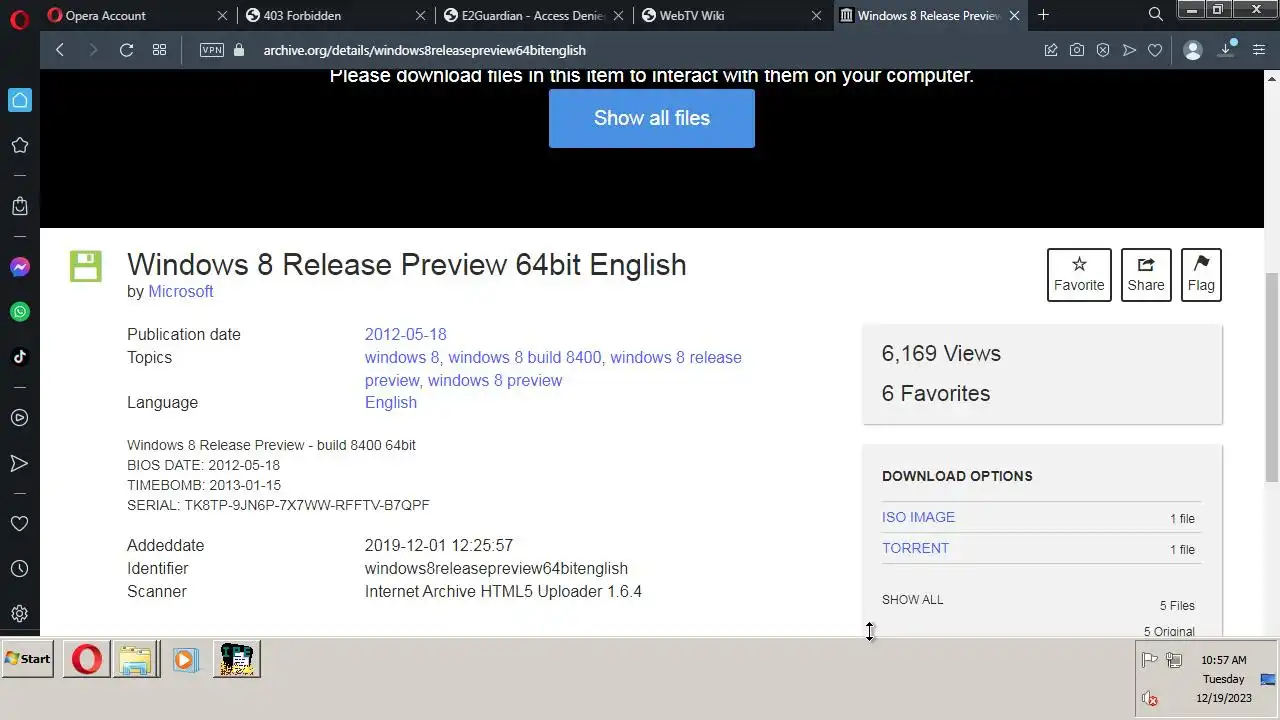Image resolution: width=1280 pixels, height=720 pixels.
Task: Share this archive item
Action: pos(1146,274)
